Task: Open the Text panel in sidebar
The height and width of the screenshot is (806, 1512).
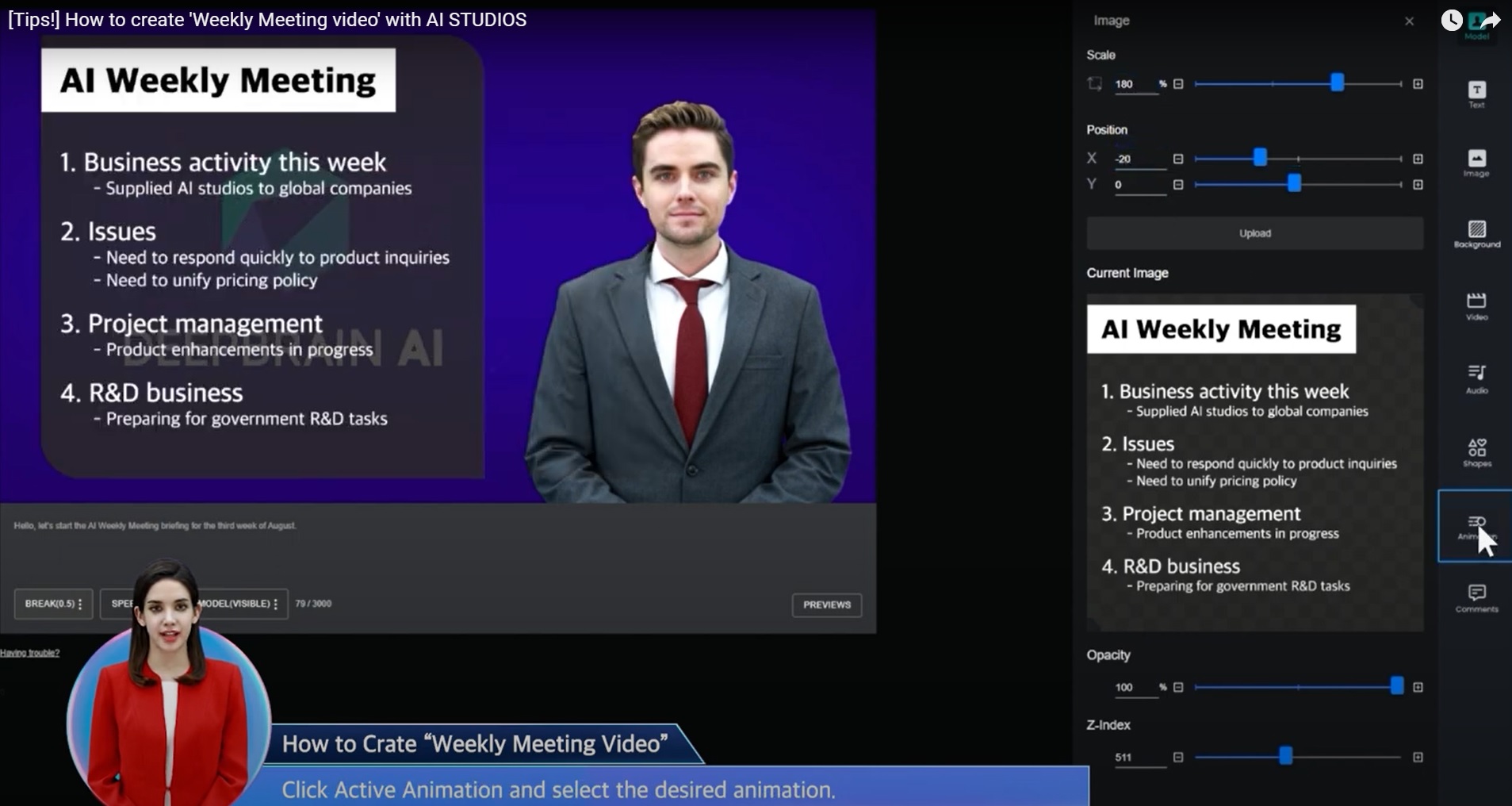Action: click(x=1476, y=94)
